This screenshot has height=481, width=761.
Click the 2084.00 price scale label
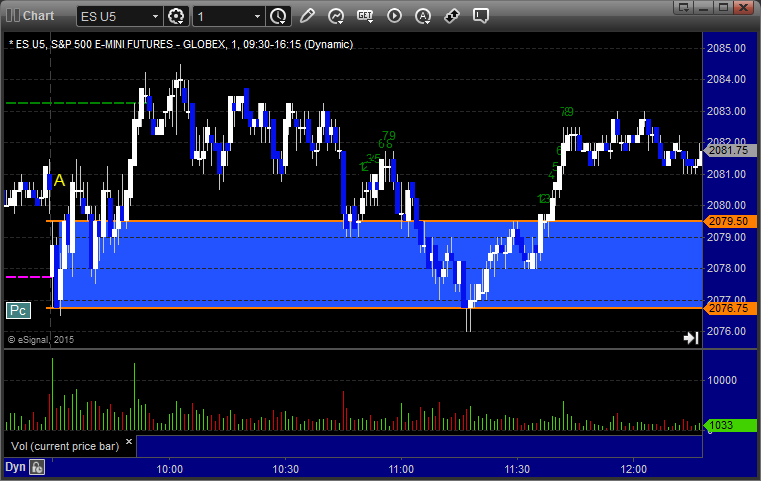tap(726, 79)
